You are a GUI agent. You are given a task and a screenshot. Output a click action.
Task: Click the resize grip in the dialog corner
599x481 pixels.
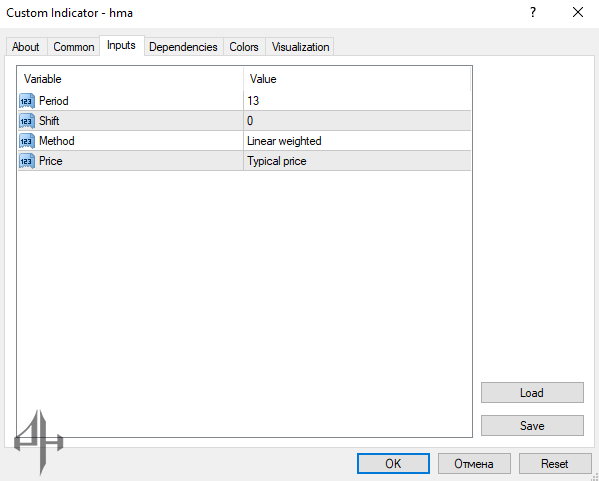594,476
